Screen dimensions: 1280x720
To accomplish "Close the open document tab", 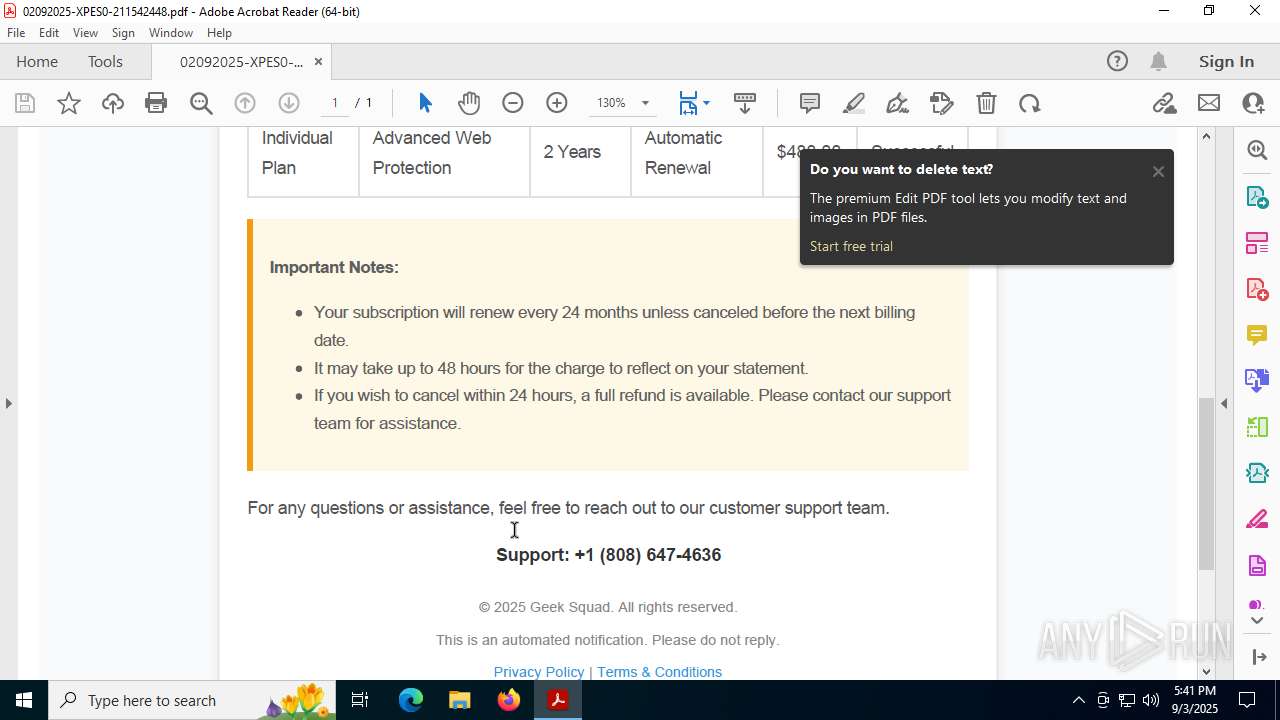I will click(x=318, y=61).
